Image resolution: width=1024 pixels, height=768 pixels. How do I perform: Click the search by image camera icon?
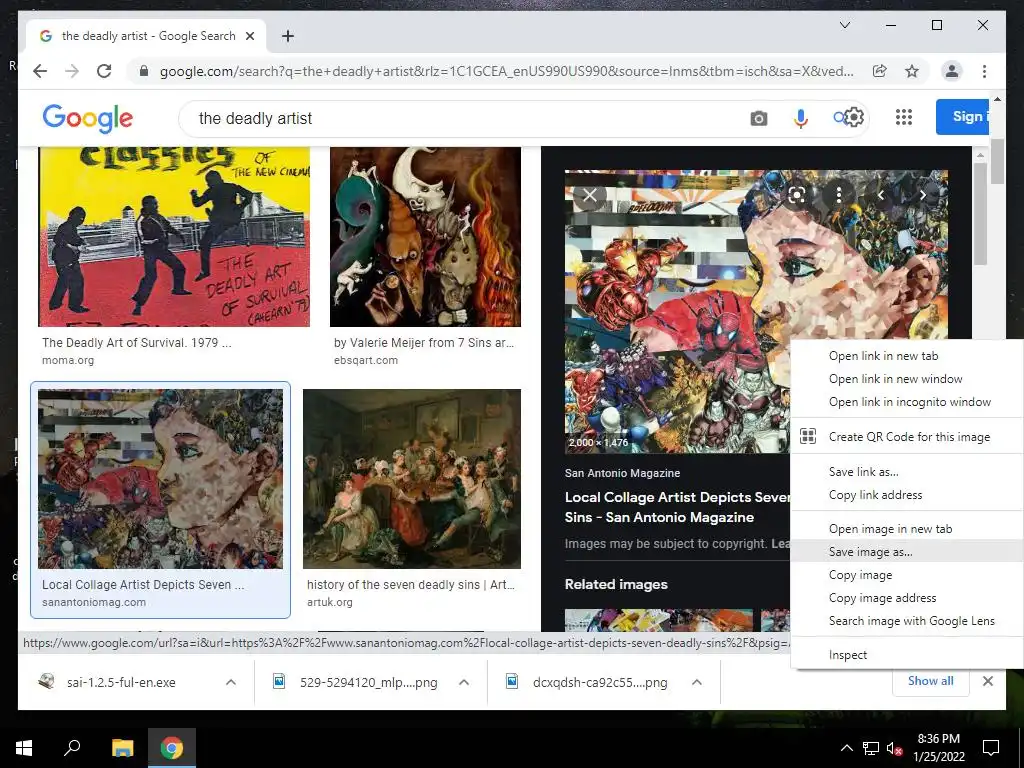click(758, 118)
